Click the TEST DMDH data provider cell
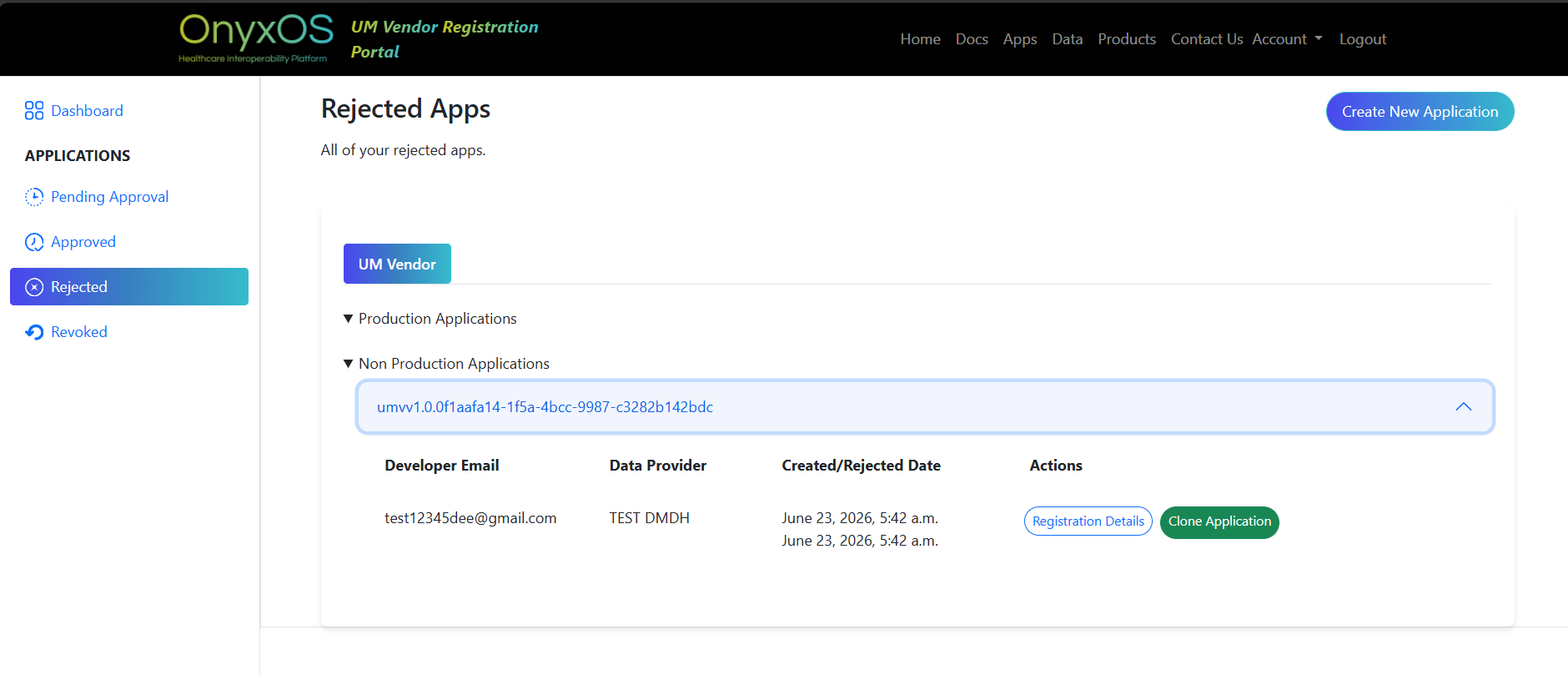Screen dimensions: 1568x675 (649, 518)
